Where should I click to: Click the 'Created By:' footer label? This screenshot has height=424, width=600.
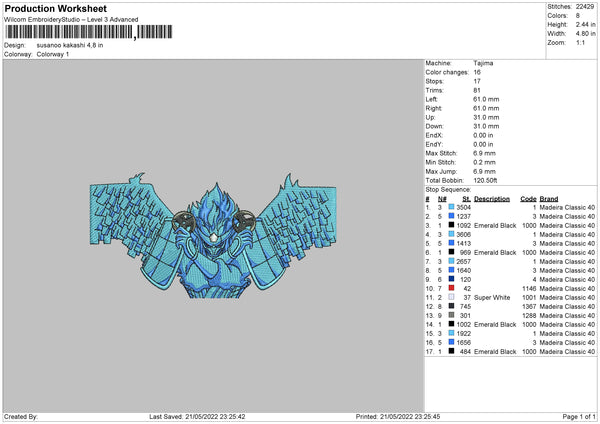pos(21,416)
